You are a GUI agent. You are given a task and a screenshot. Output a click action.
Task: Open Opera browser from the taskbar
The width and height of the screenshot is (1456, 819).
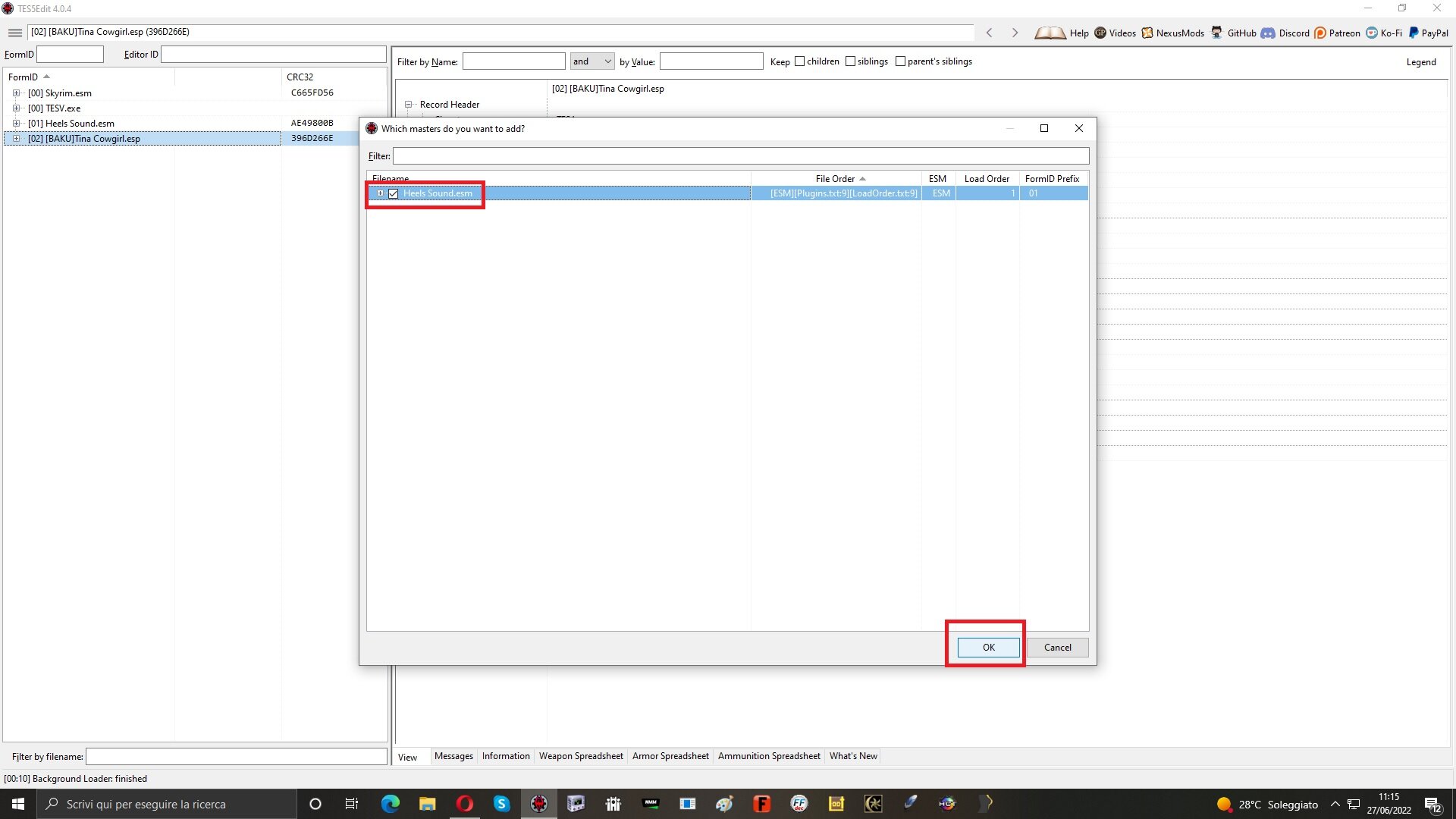pos(464,804)
